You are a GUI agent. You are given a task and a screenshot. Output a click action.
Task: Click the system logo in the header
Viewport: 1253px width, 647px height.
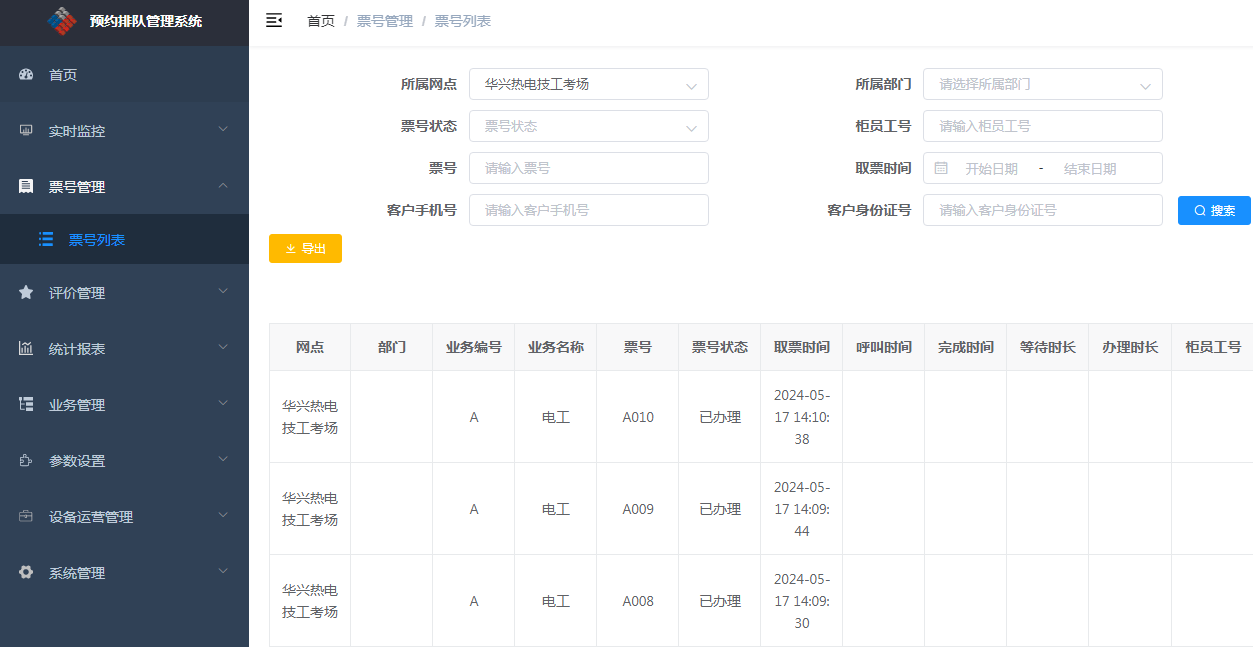coord(62,21)
